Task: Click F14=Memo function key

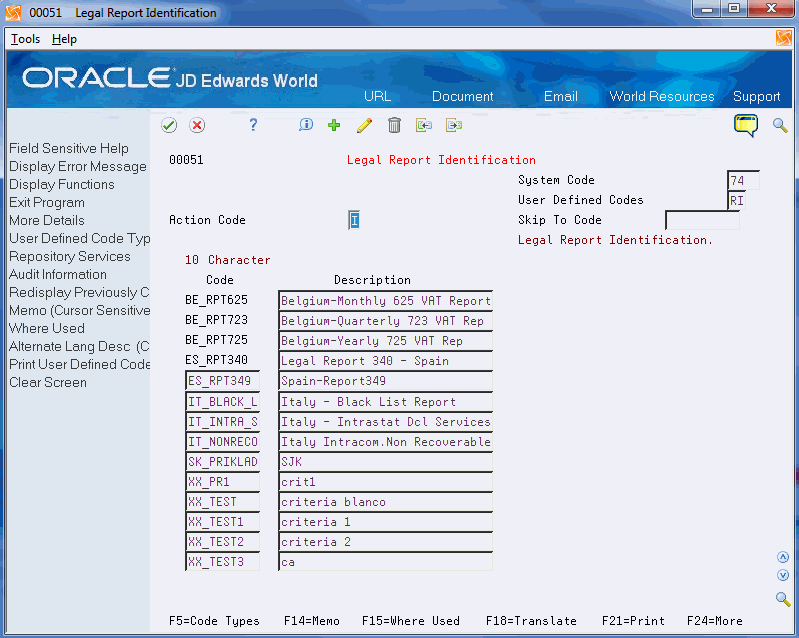Action: 312,621
